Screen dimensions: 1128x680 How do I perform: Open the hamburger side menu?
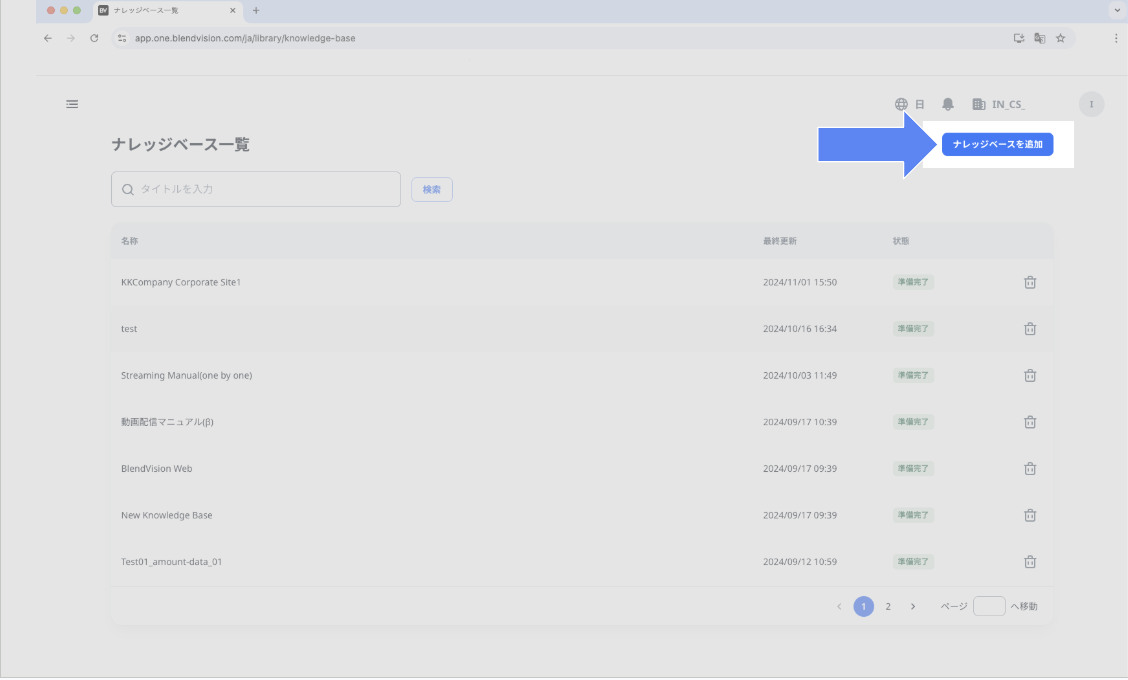click(72, 104)
